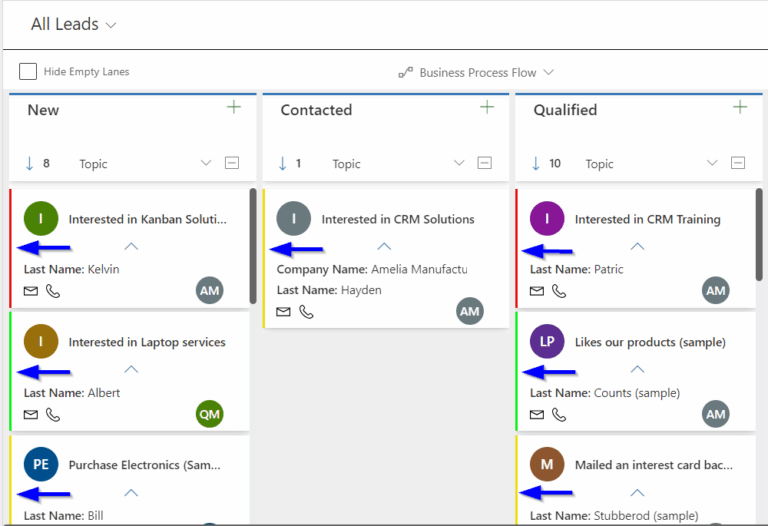Open the All Leads view selector
The width and height of the screenshot is (768, 526).
click(73, 24)
